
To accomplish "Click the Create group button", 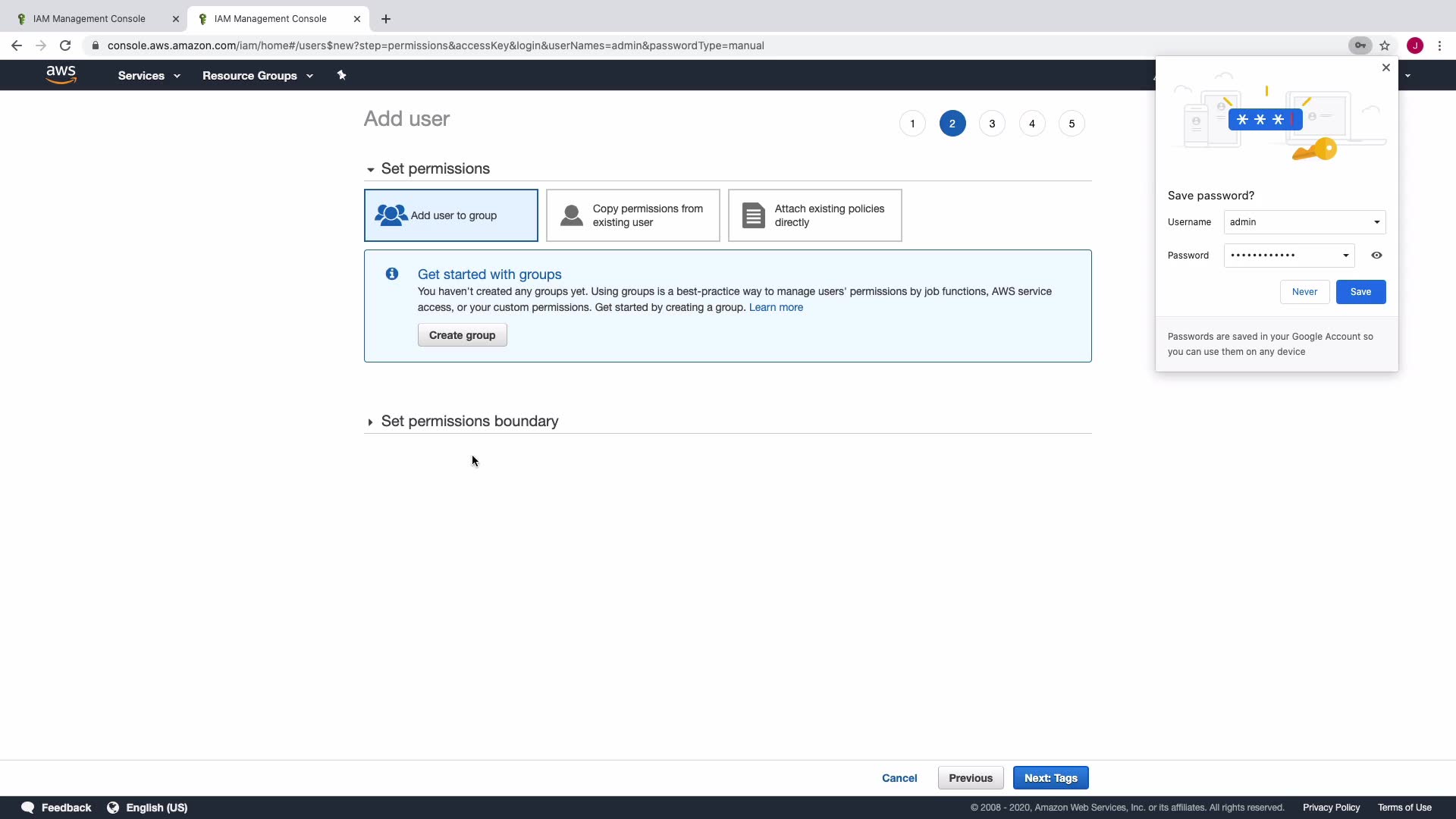I will 462,335.
